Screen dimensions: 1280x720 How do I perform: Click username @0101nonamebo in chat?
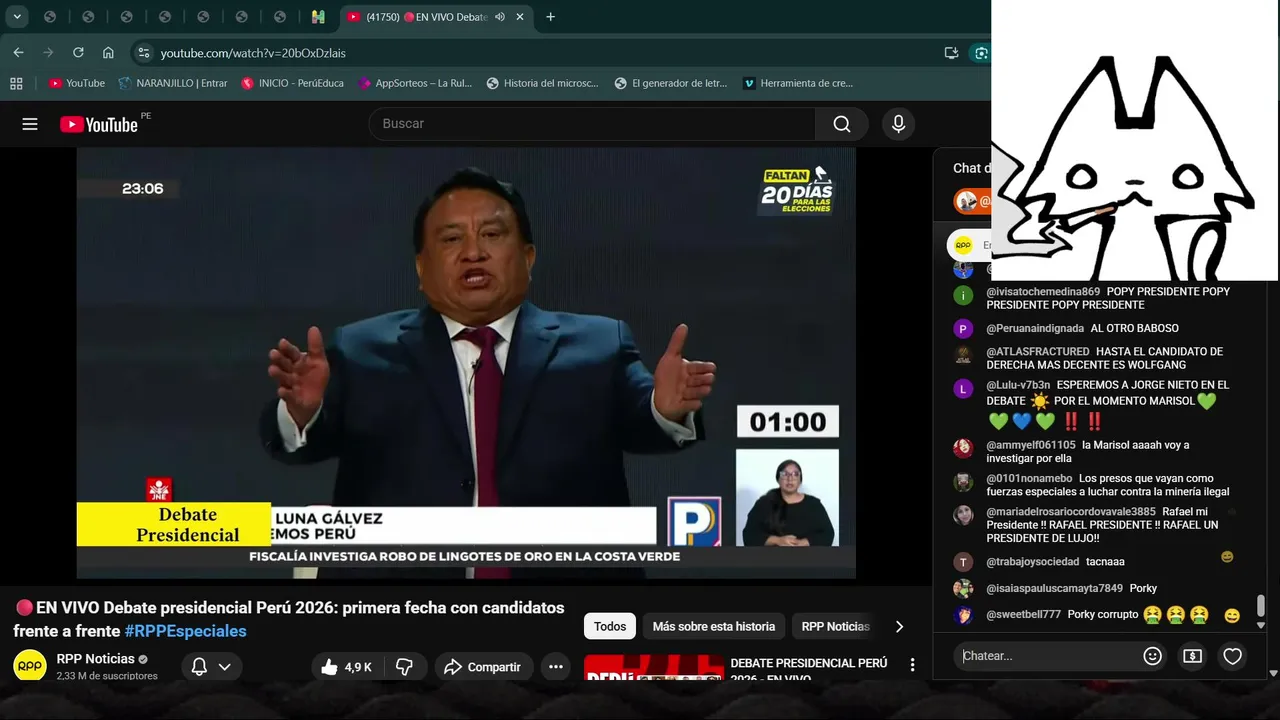1029,479
